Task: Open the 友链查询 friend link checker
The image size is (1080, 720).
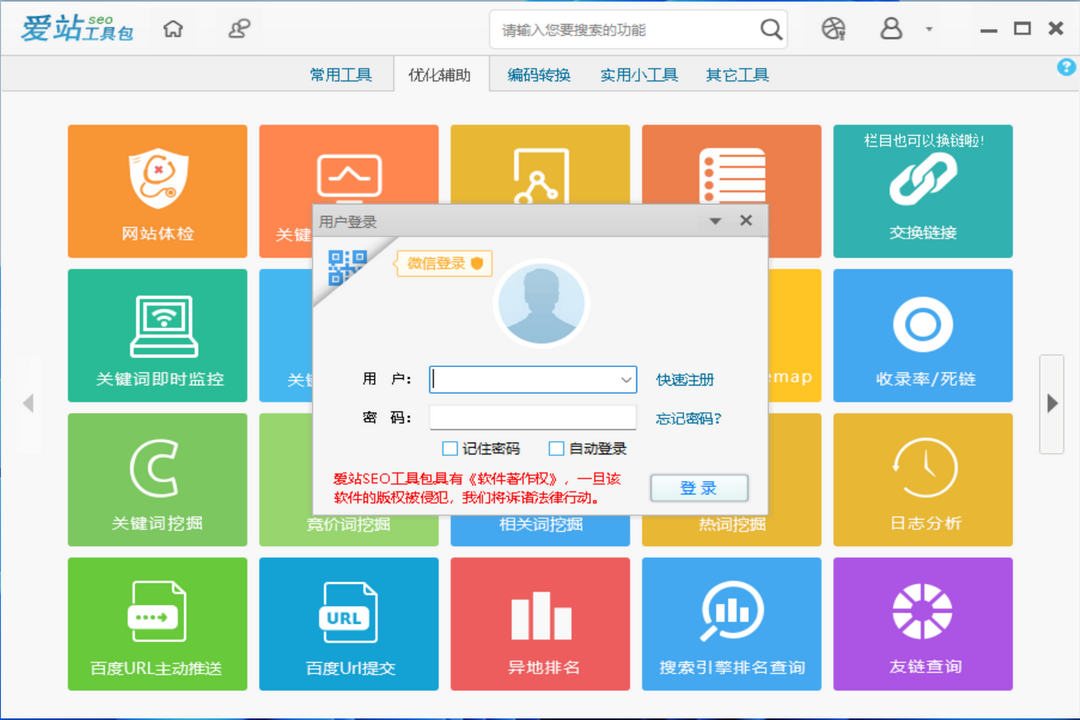Action: pos(922,624)
